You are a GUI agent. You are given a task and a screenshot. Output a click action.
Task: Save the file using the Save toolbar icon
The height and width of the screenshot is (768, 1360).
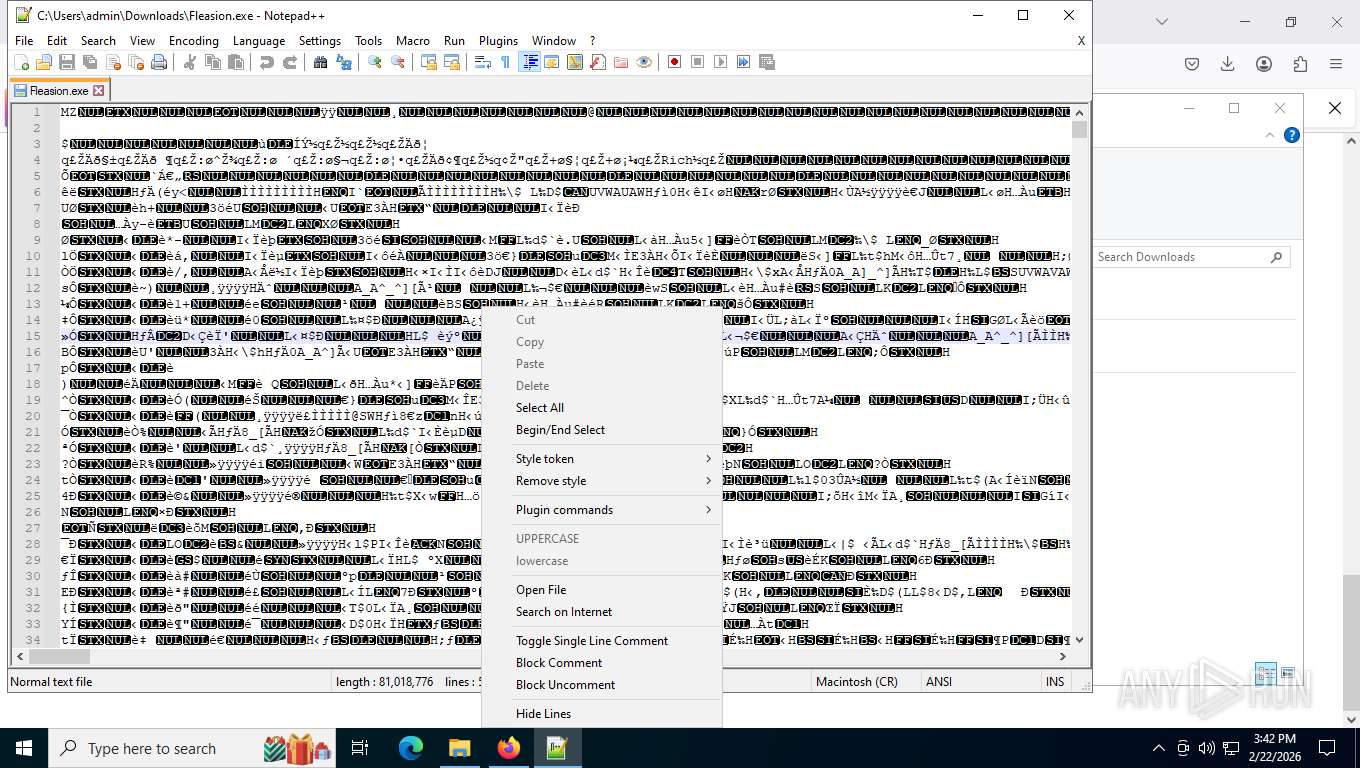tap(66, 62)
